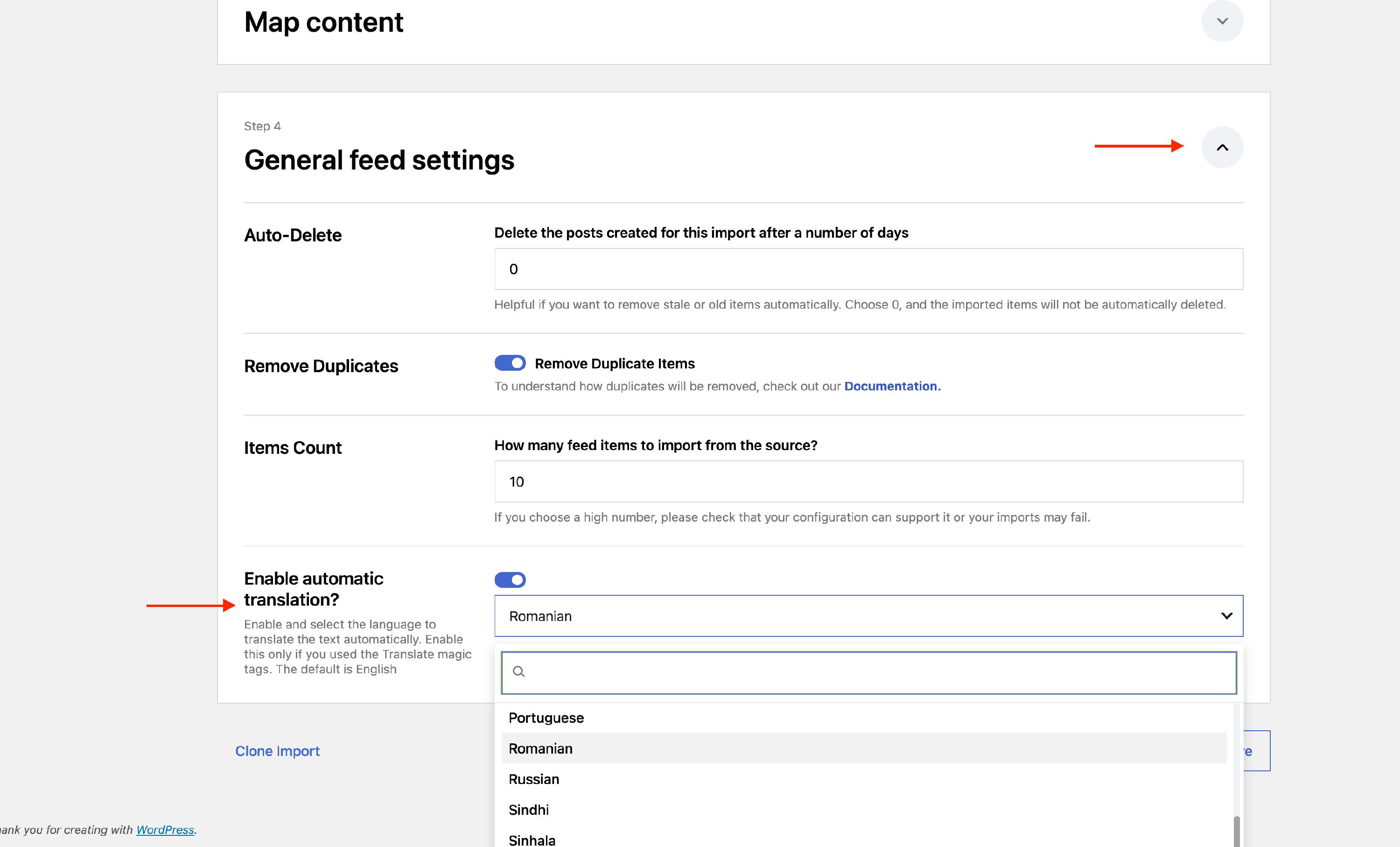This screenshot has width=1400, height=847.
Task: Open the Romanian language dropdown arrow
Action: coord(1226,615)
